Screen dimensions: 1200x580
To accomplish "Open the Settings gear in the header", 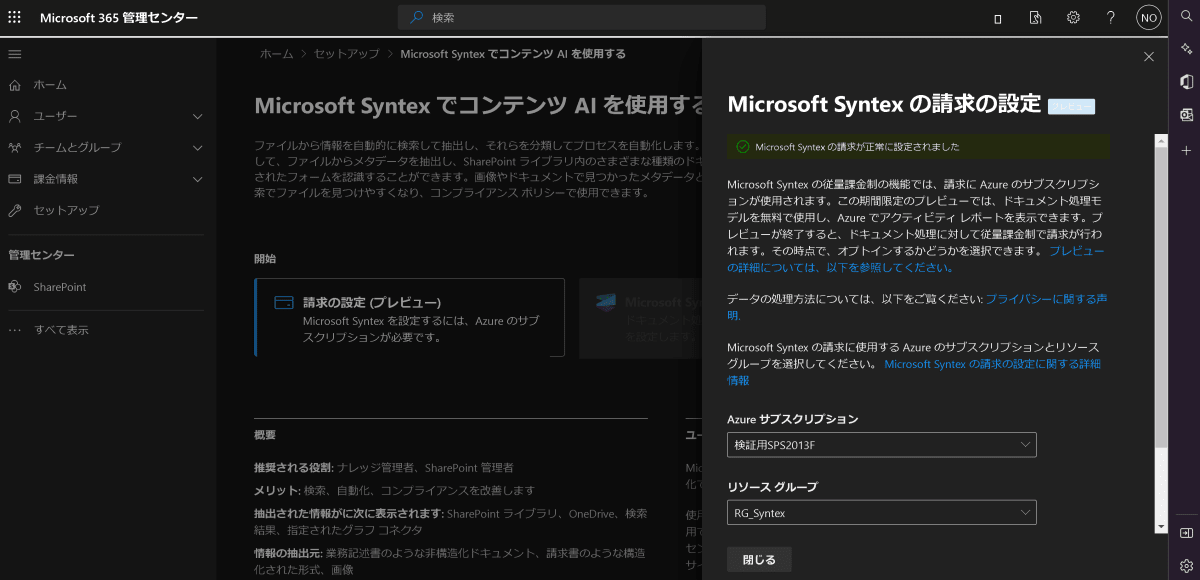I will [1073, 18].
